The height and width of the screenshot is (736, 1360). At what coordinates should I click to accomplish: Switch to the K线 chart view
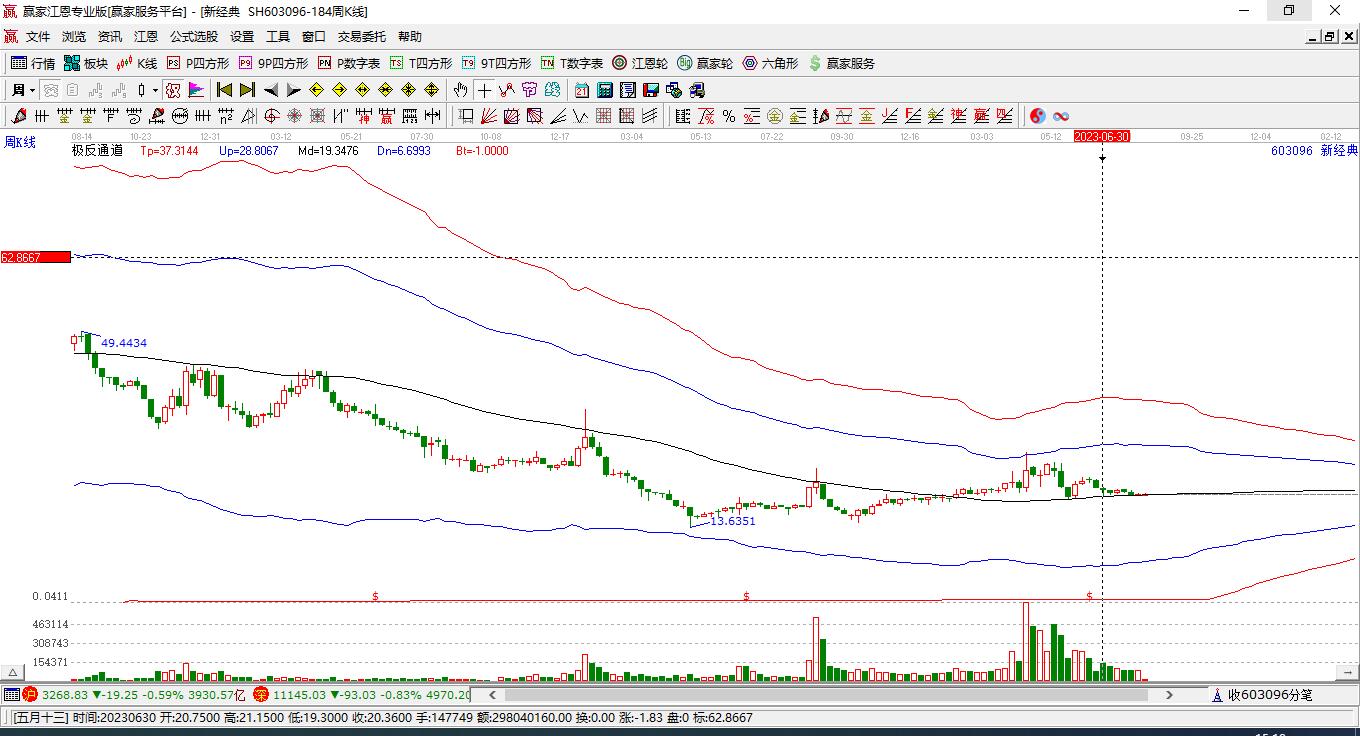(x=137, y=63)
